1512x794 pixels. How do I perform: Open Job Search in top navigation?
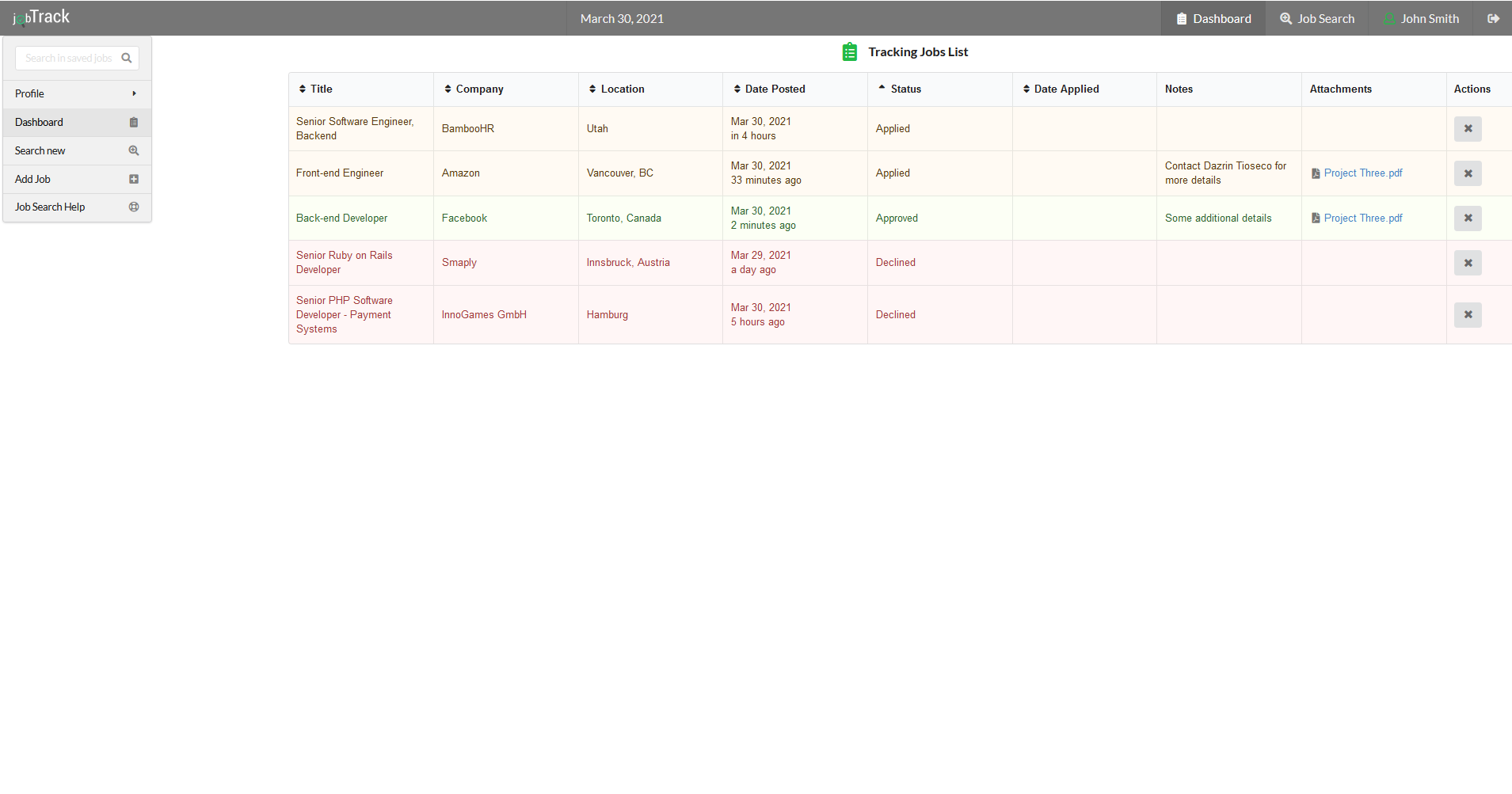[1317, 18]
